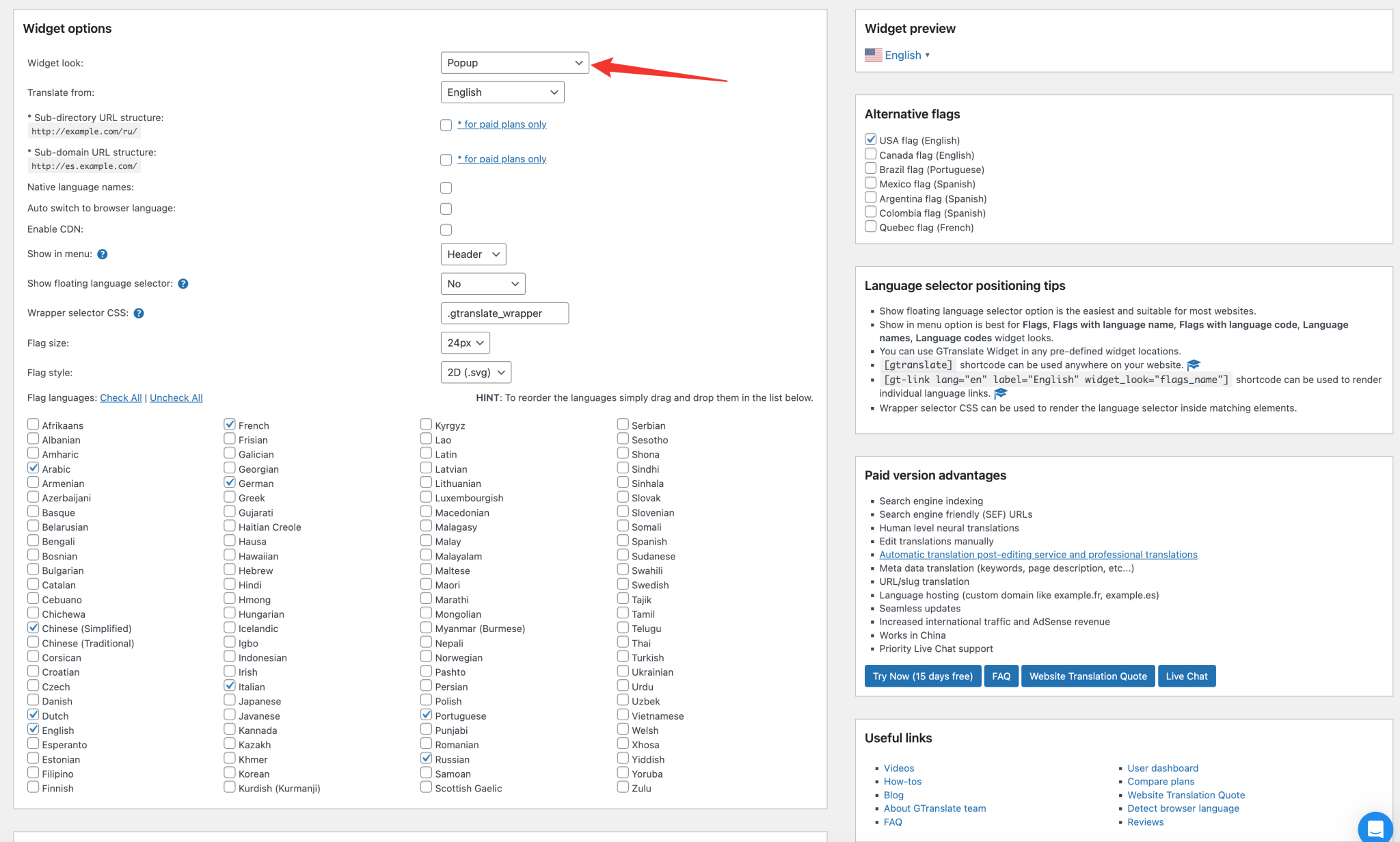Click the US flag in widget preview
Viewport: 1400px width, 842px height.
tap(873, 55)
